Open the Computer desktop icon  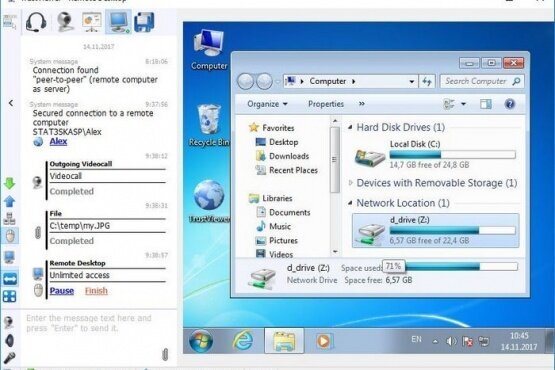[209, 50]
